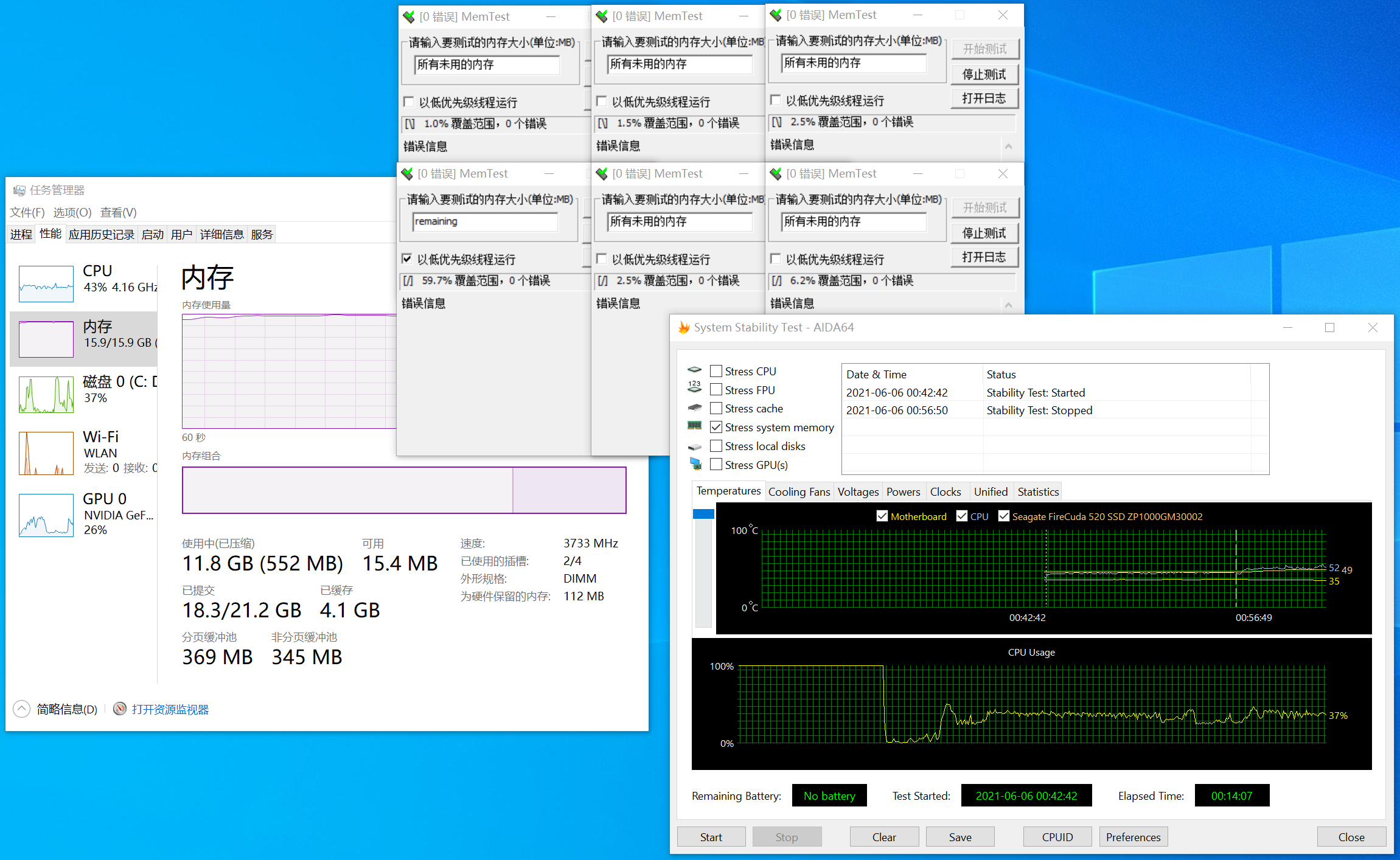Open the 文件(F) menu in Task Manager
This screenshot has height=860, width=1400.
(27, 212)
